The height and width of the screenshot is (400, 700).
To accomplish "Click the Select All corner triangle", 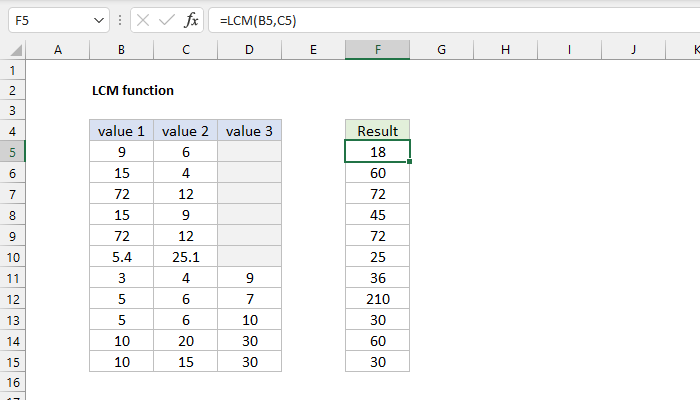I will pyautogui.click(x=17, y=50).
